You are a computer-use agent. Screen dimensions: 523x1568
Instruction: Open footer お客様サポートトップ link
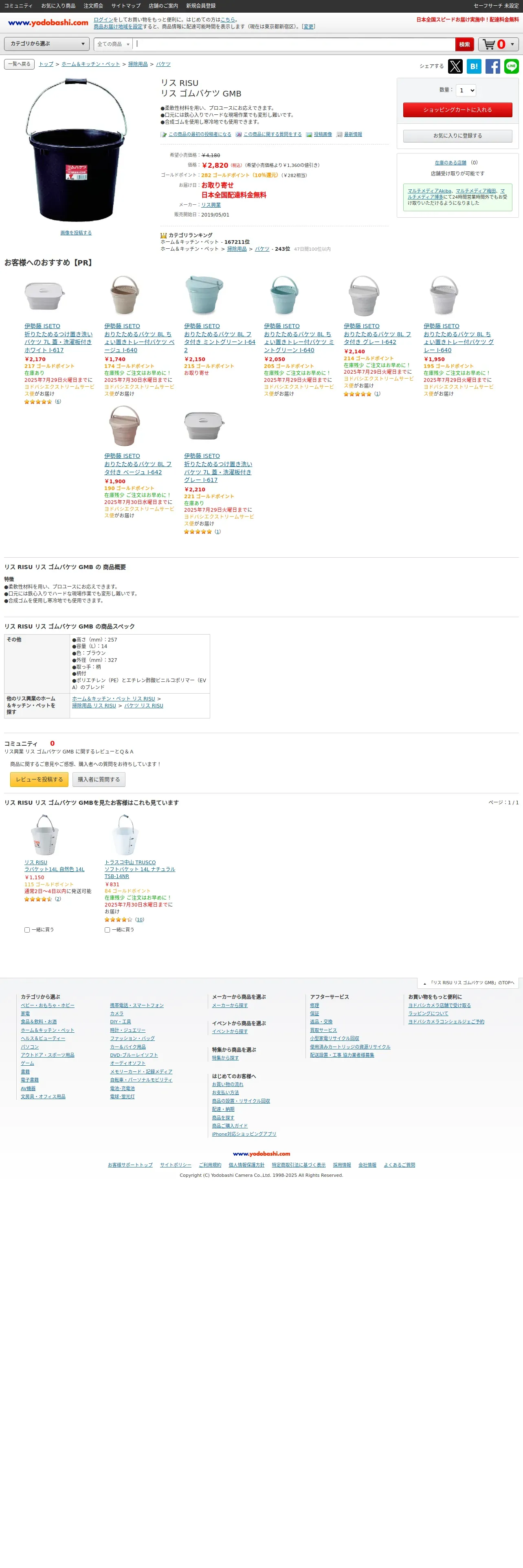pyautogui.click(x=130, y=1165)
